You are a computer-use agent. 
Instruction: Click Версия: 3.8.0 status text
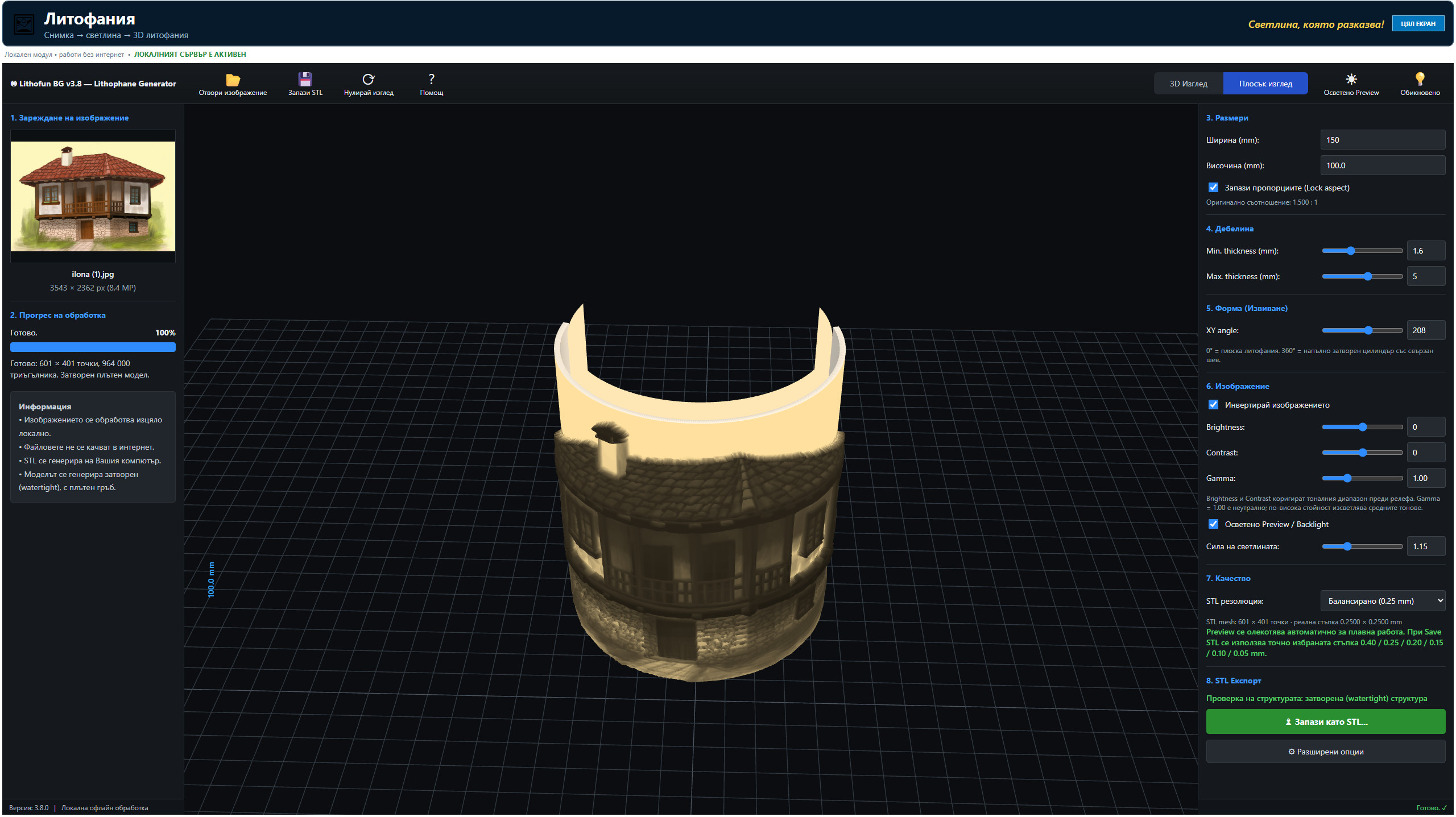click(29, 807)
